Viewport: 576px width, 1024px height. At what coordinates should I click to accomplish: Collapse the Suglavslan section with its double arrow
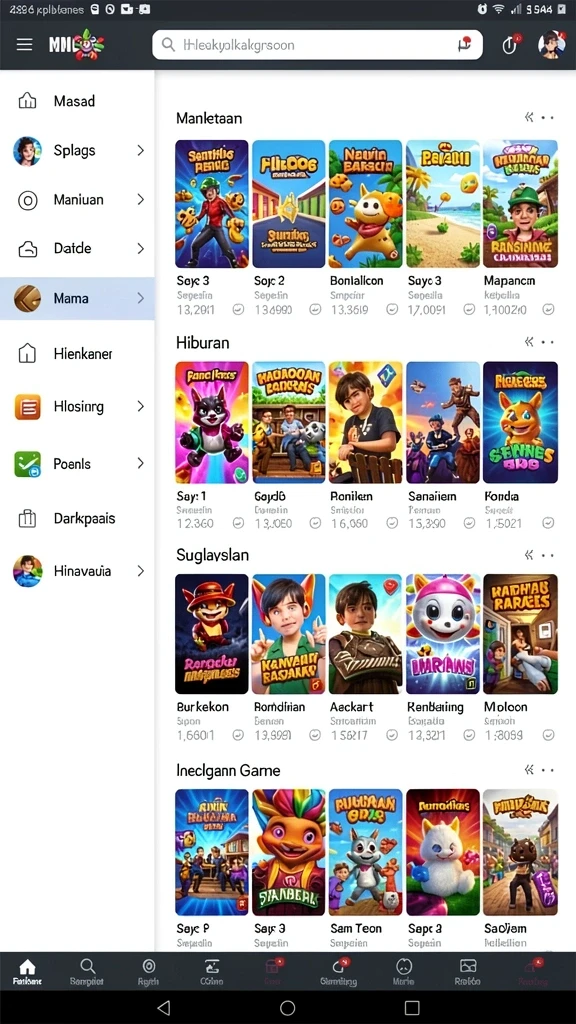click(x=529, y=555)
